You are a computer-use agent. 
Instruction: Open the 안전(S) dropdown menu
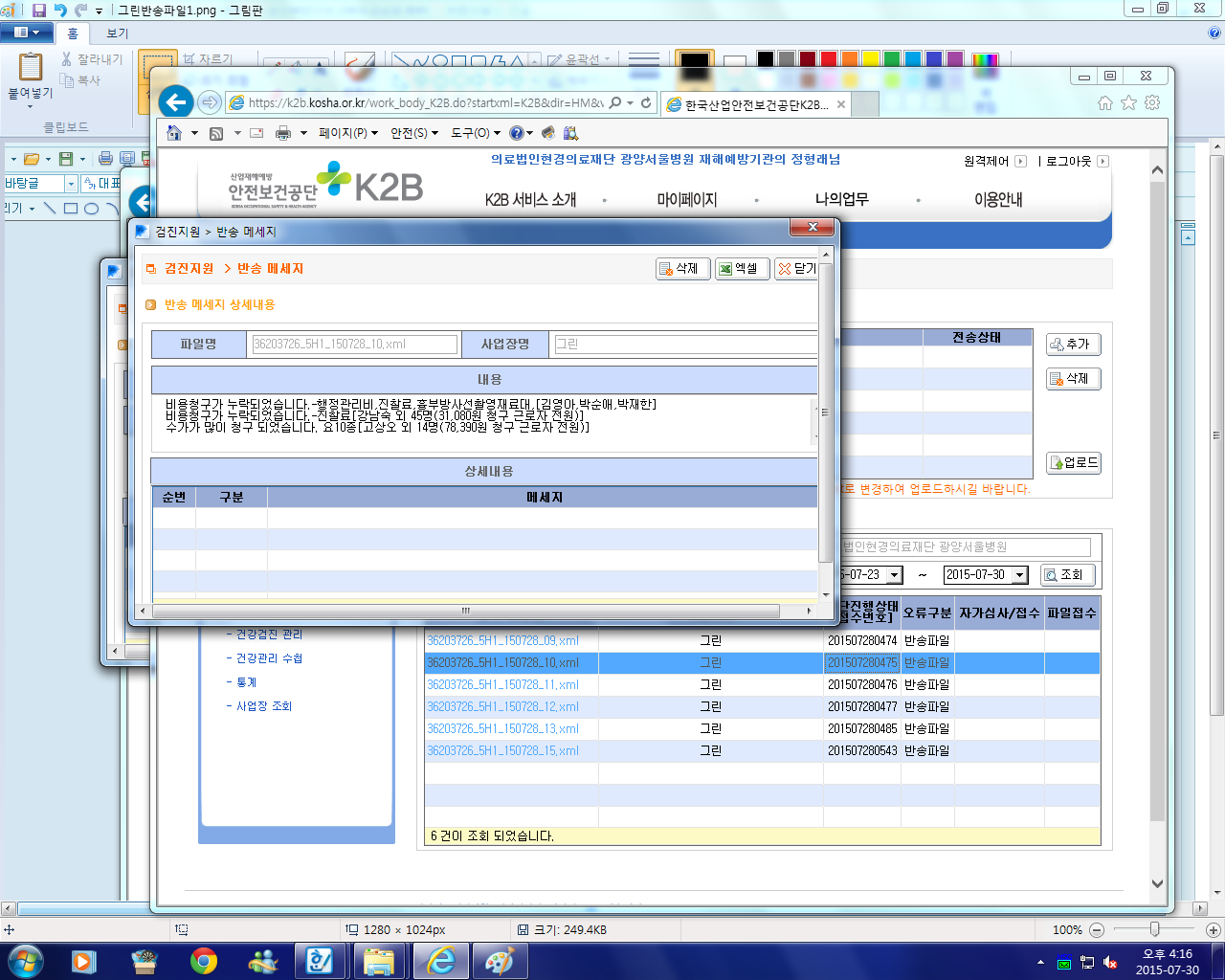tap(414, 133)
